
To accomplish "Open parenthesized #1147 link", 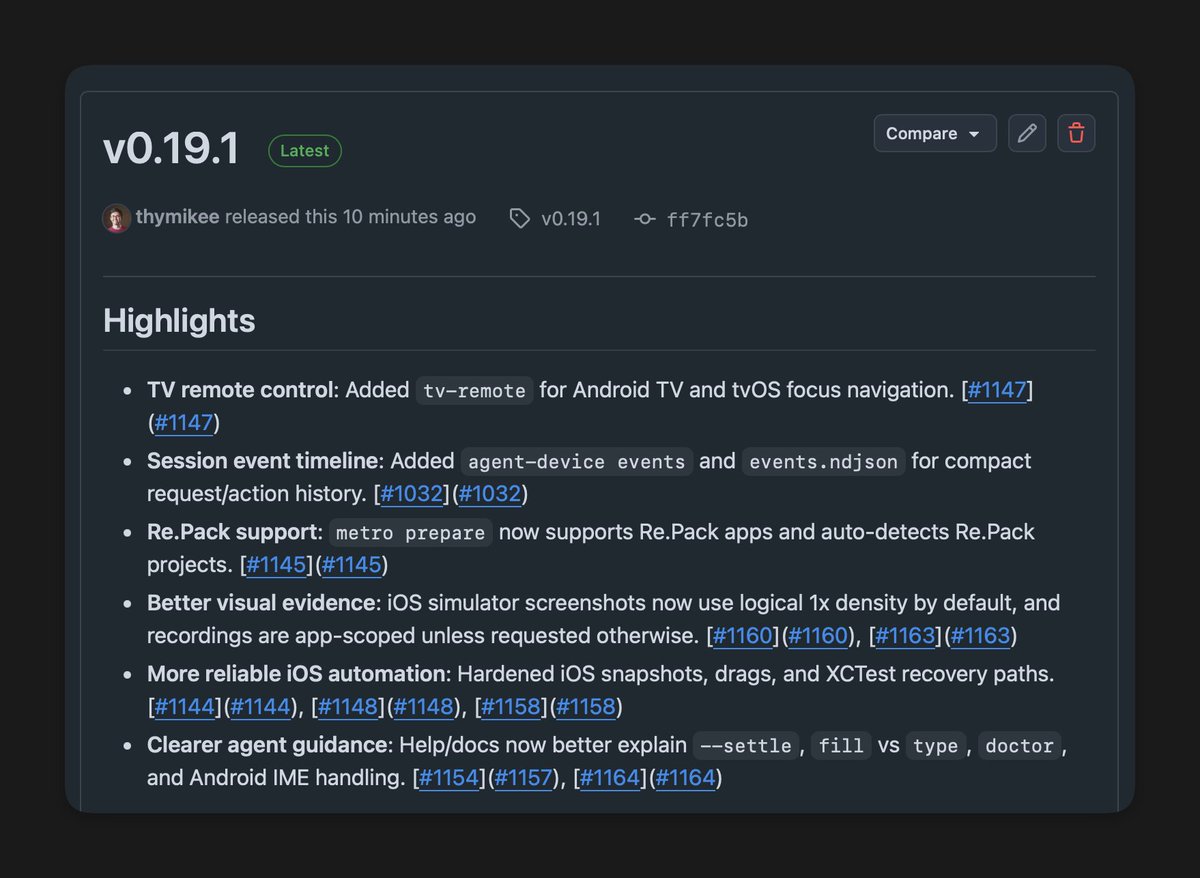I will coord(184,422).
